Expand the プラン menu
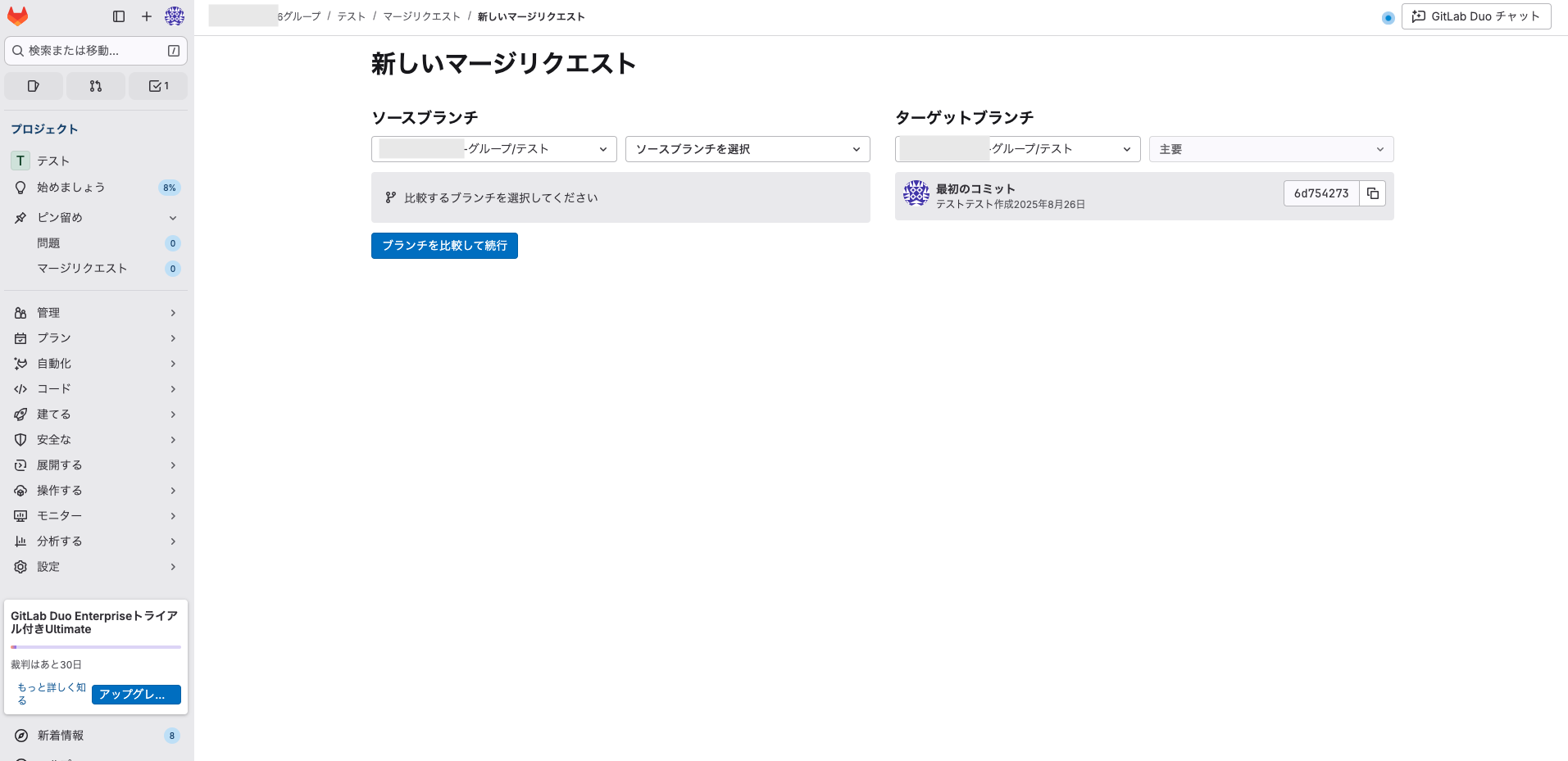 (x=96, y=338)
